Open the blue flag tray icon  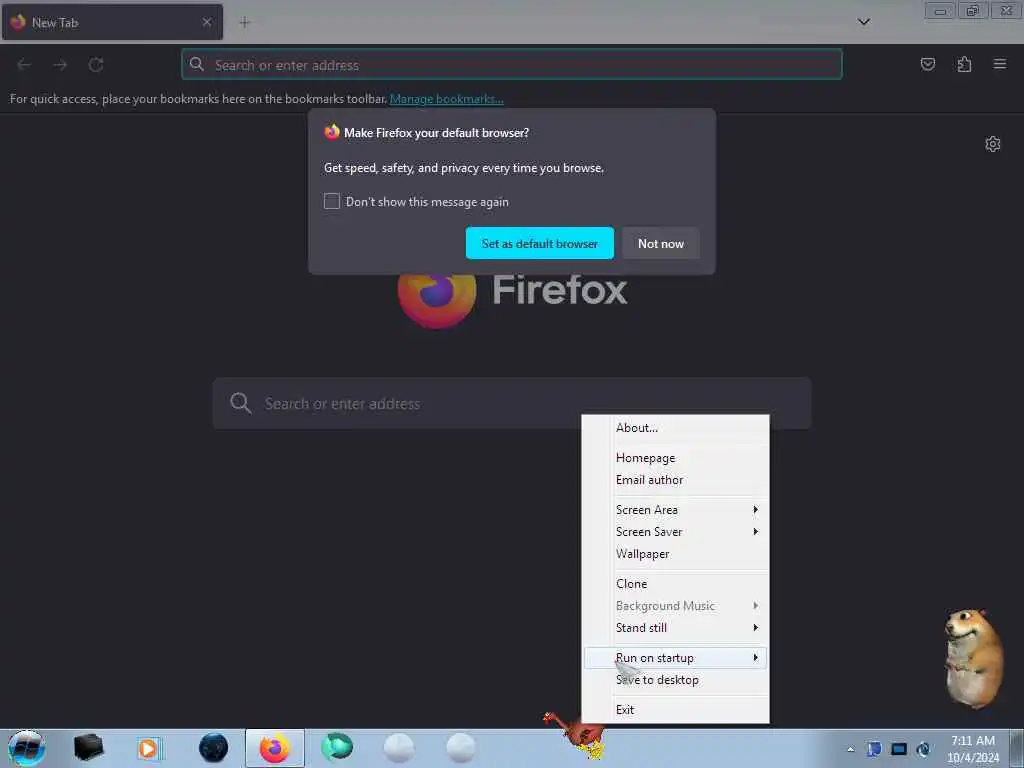point(874,749)
